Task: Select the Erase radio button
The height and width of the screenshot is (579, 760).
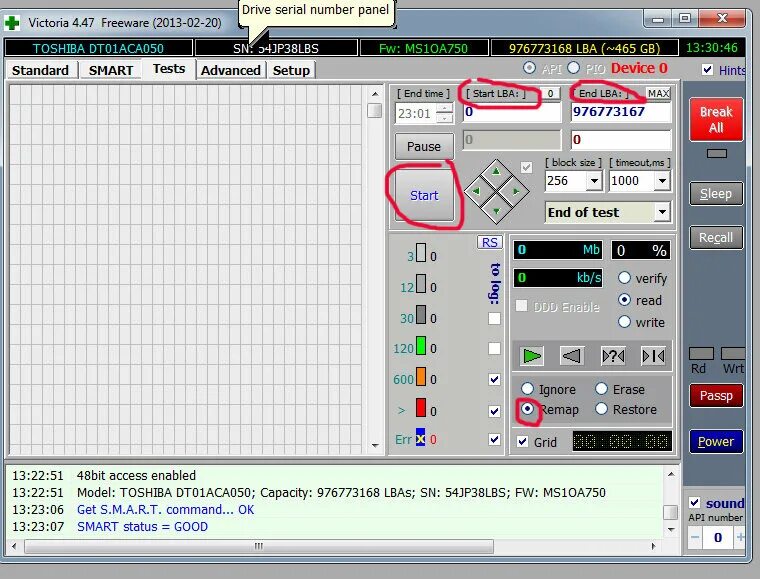Action: point(602,389)
